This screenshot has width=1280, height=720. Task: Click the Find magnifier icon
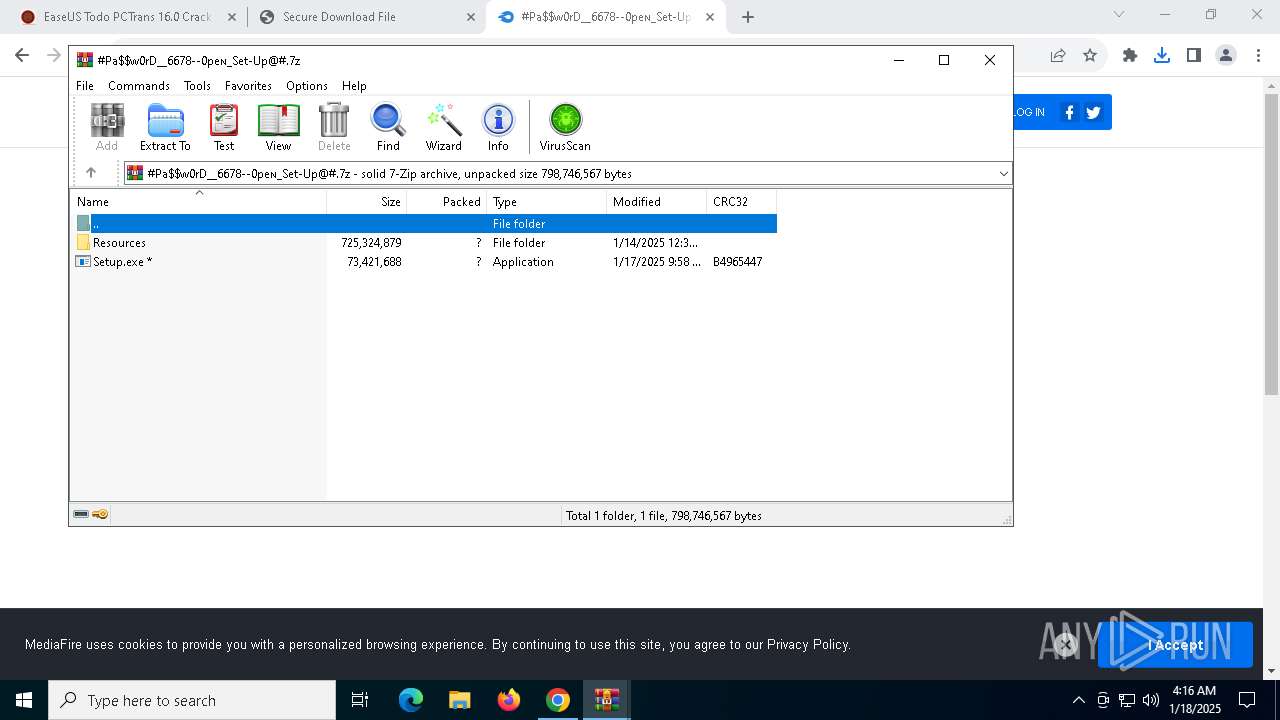point(388,127)
